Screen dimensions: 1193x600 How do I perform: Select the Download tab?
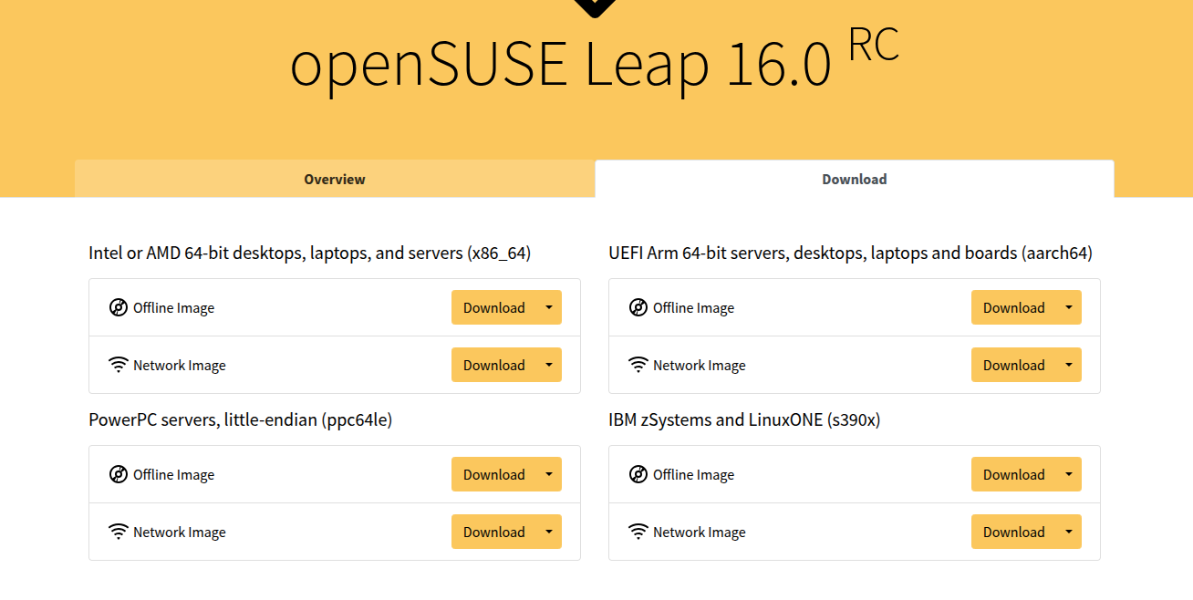(x=854, y=179)
